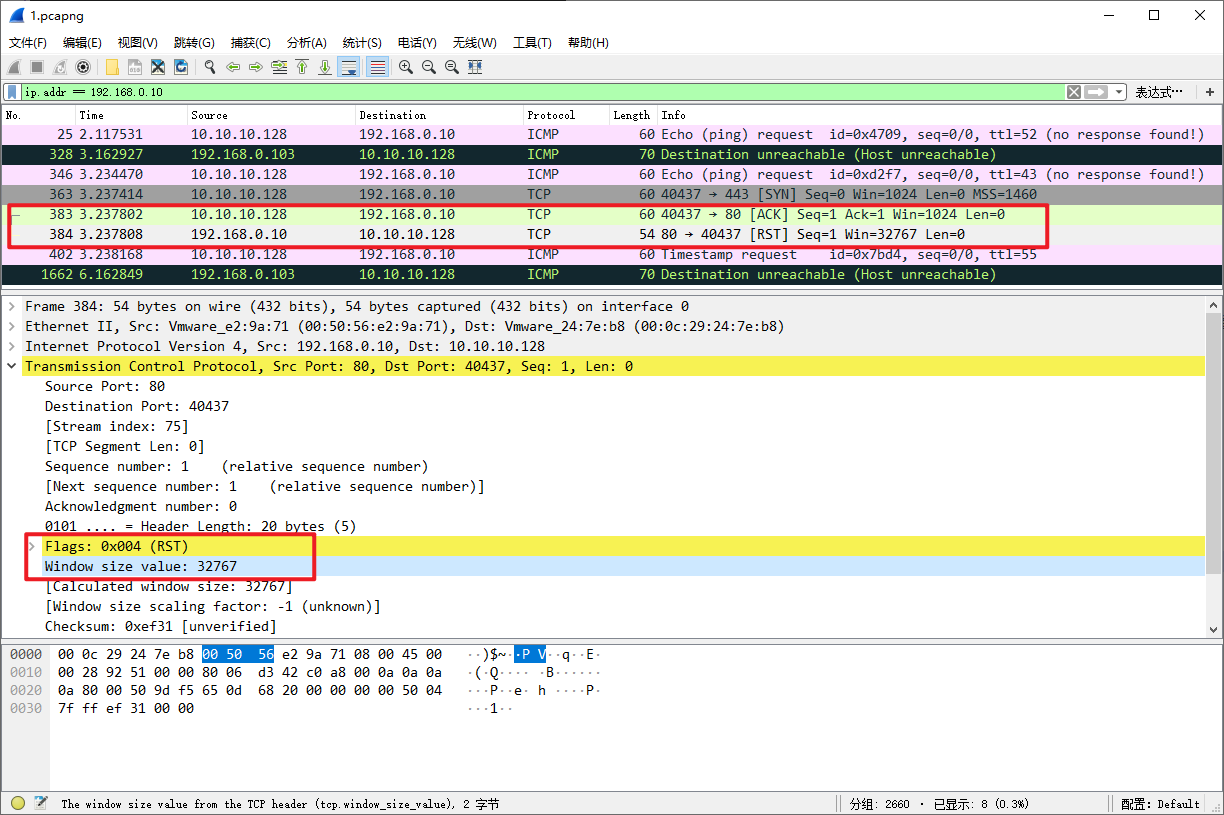1224x815 pixels.
Task: Sort packets by Time column header
Action: pos(131,115)
